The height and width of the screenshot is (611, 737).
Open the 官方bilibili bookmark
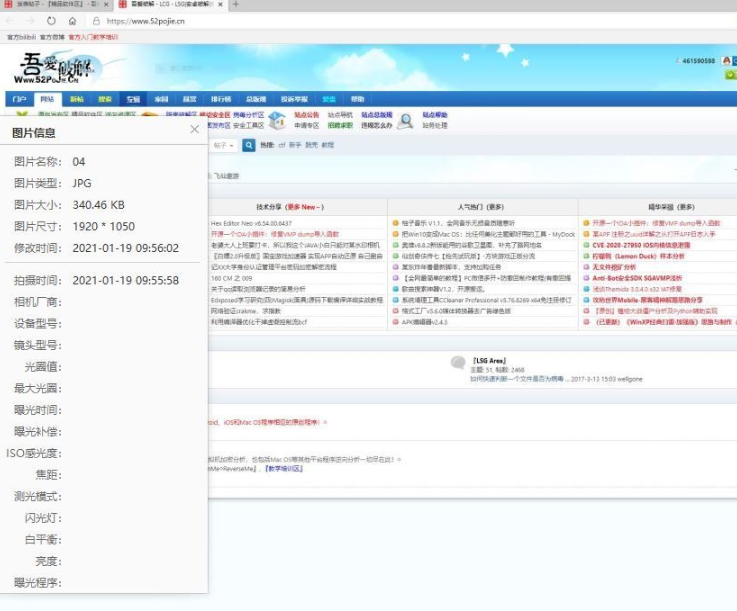point(21,37)
